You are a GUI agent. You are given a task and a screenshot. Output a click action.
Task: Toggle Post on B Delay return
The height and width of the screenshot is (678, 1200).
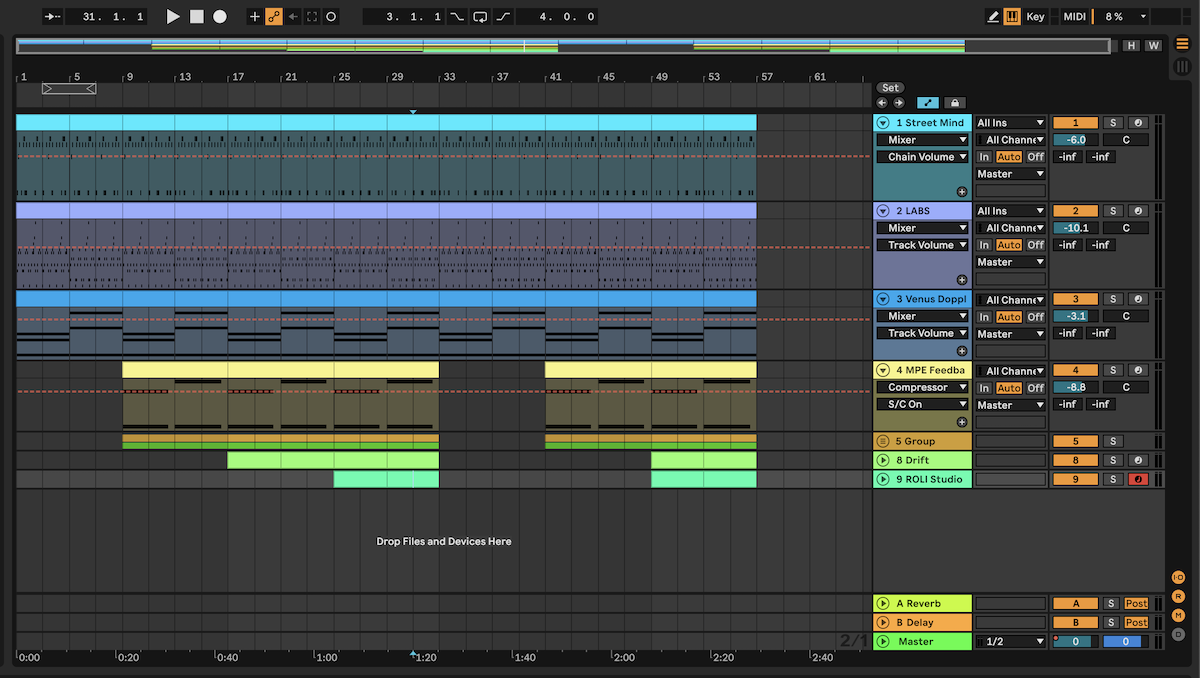(x=1136, y=622)
